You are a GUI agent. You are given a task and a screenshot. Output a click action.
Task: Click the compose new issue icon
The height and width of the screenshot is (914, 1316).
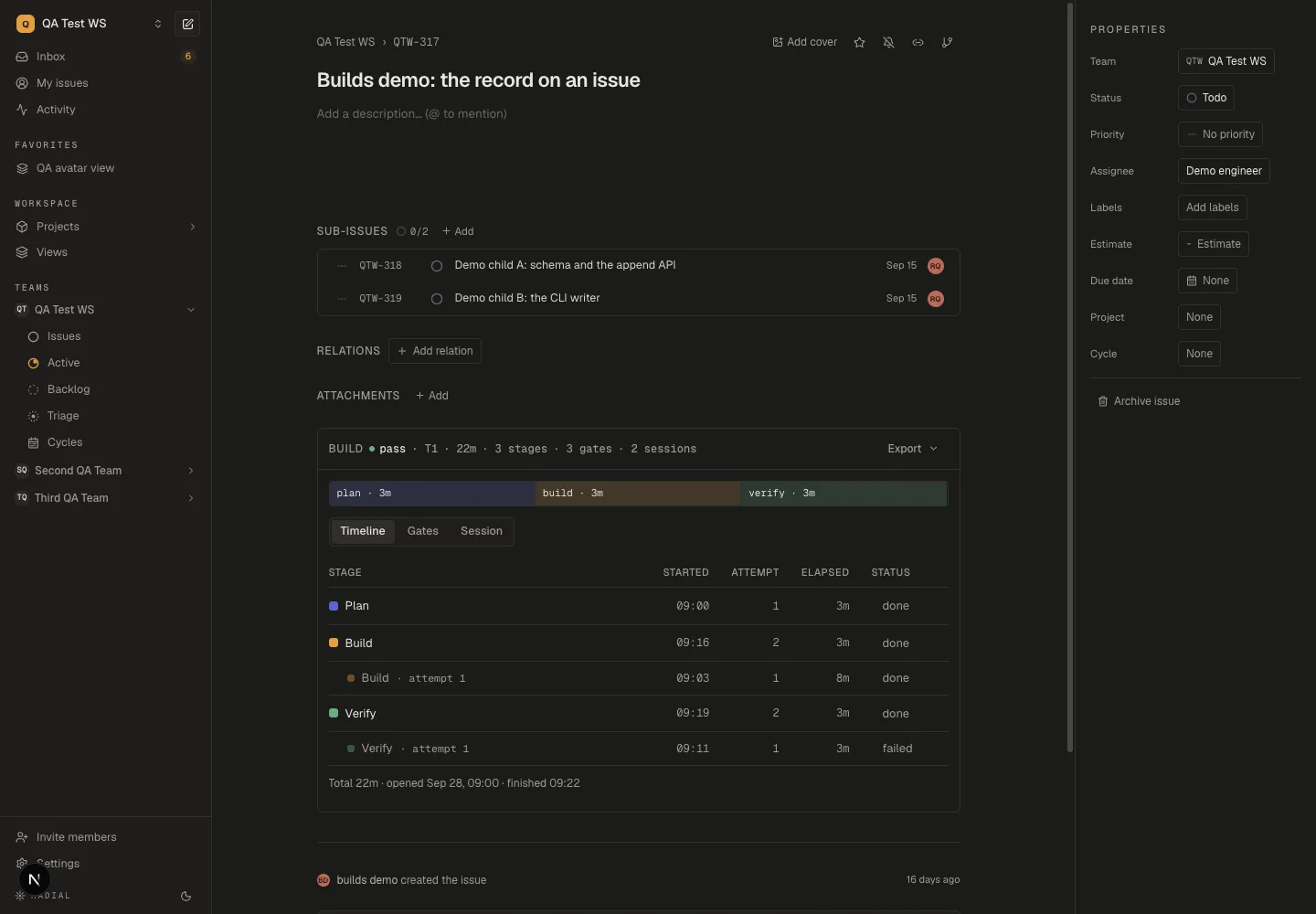[x=187, y=24]
